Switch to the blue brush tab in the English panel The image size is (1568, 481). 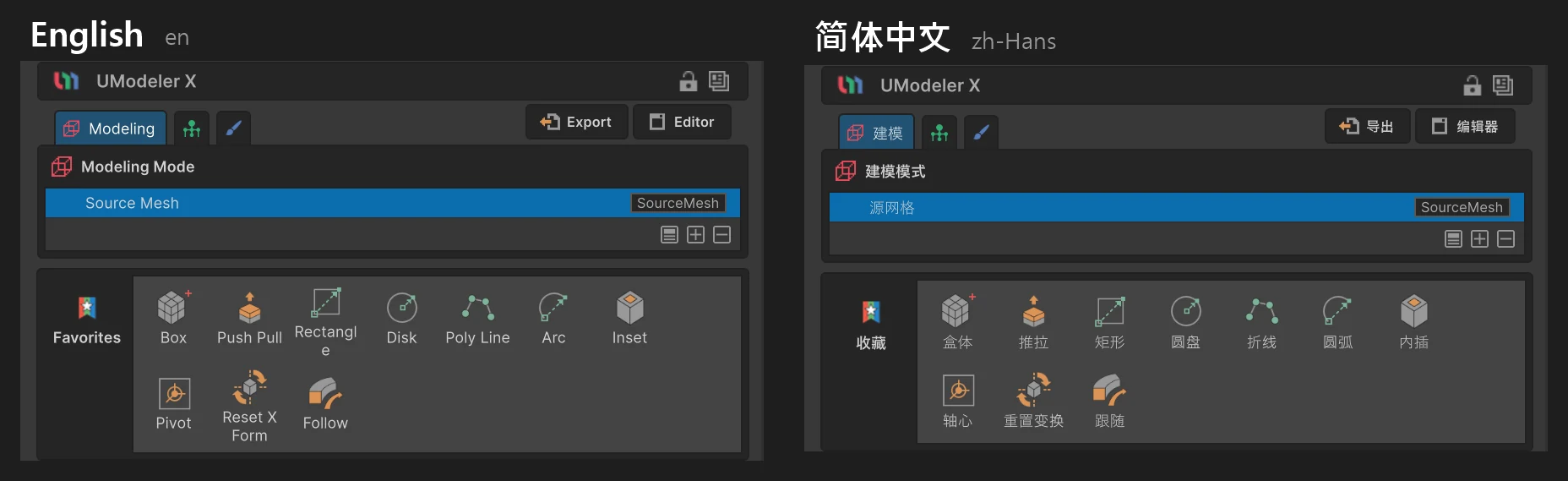pos(234,128)
